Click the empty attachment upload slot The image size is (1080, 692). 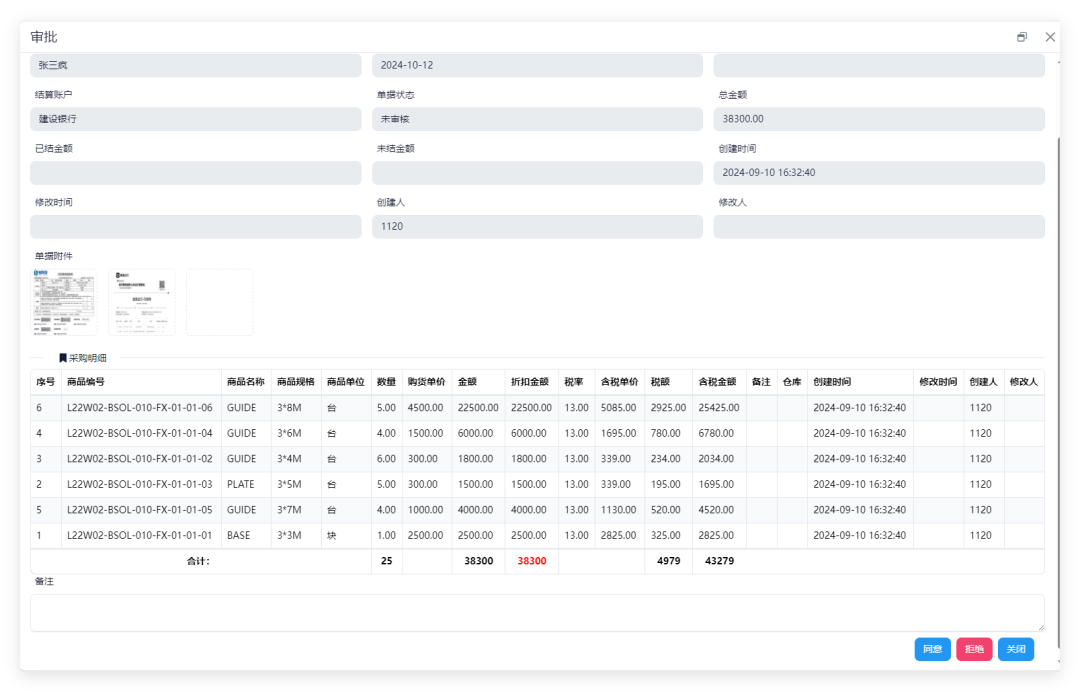[x=220, y=302]
